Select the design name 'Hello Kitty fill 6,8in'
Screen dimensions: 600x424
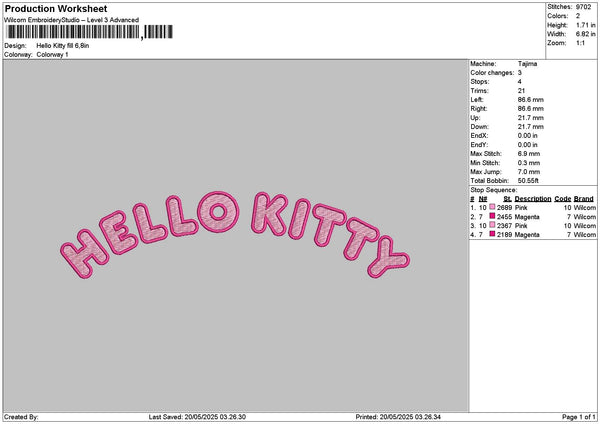coord(63,46)
